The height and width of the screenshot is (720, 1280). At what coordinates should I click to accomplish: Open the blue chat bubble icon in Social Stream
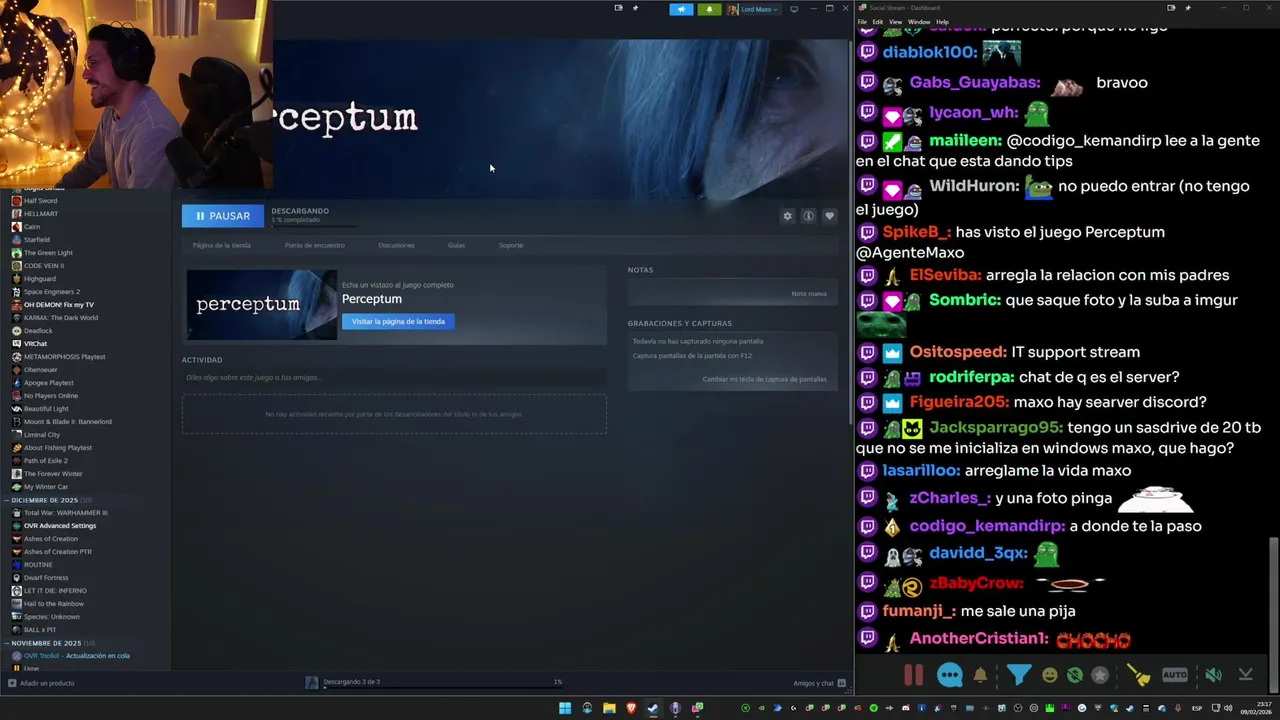[950, 675]
